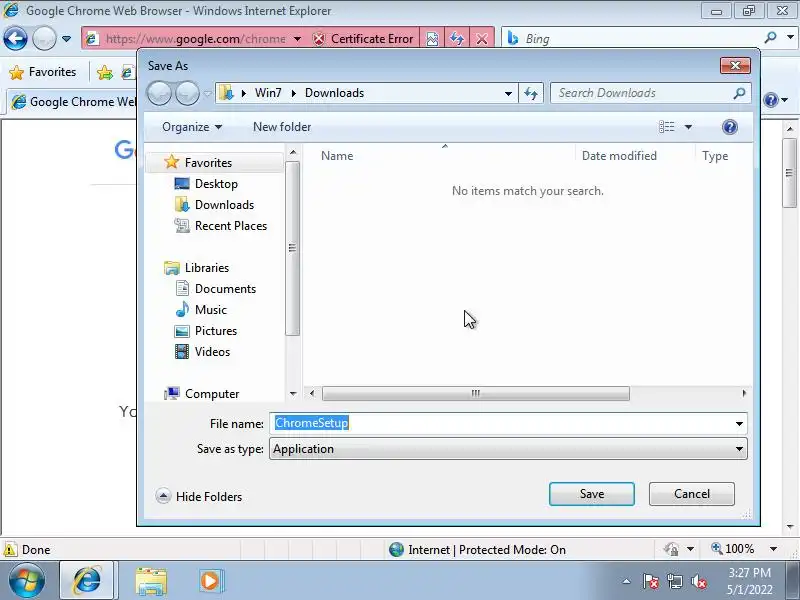The height and width of the screenshot is (600, 800).
Task: Click the IE Stop loading icon
Action: tap(481, 39)
